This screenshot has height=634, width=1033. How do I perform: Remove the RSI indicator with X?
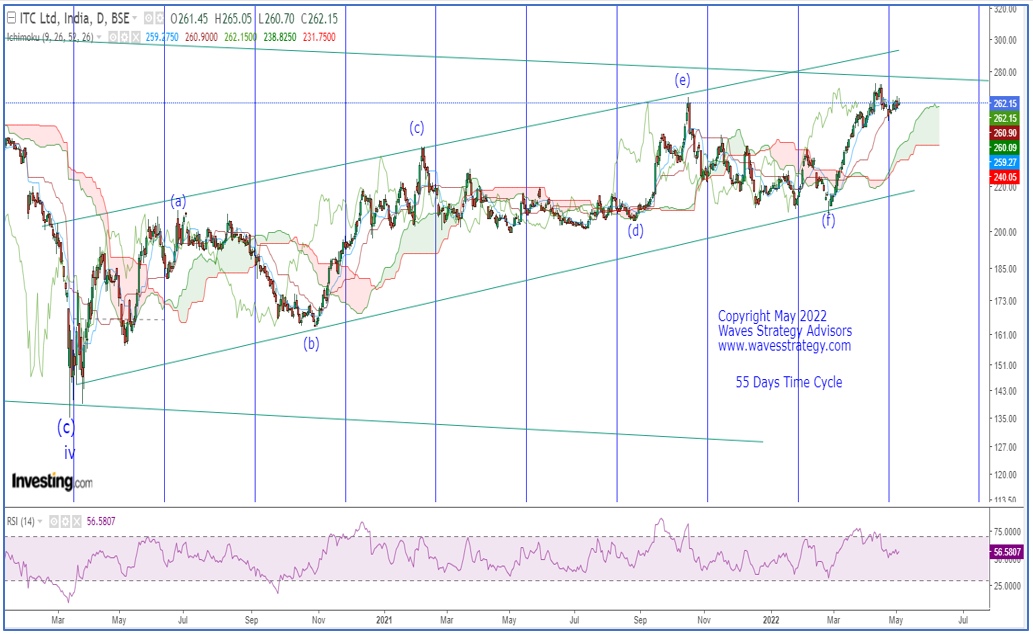click(x=76, y=521)
